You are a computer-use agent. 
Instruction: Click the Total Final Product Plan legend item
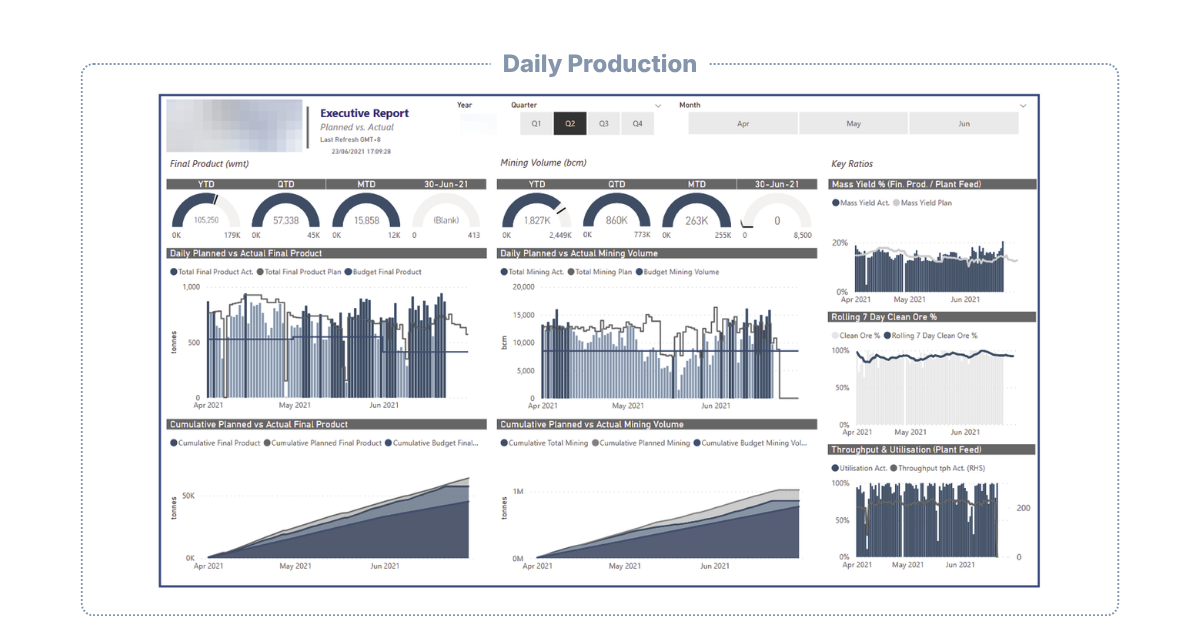pos(299,272)
